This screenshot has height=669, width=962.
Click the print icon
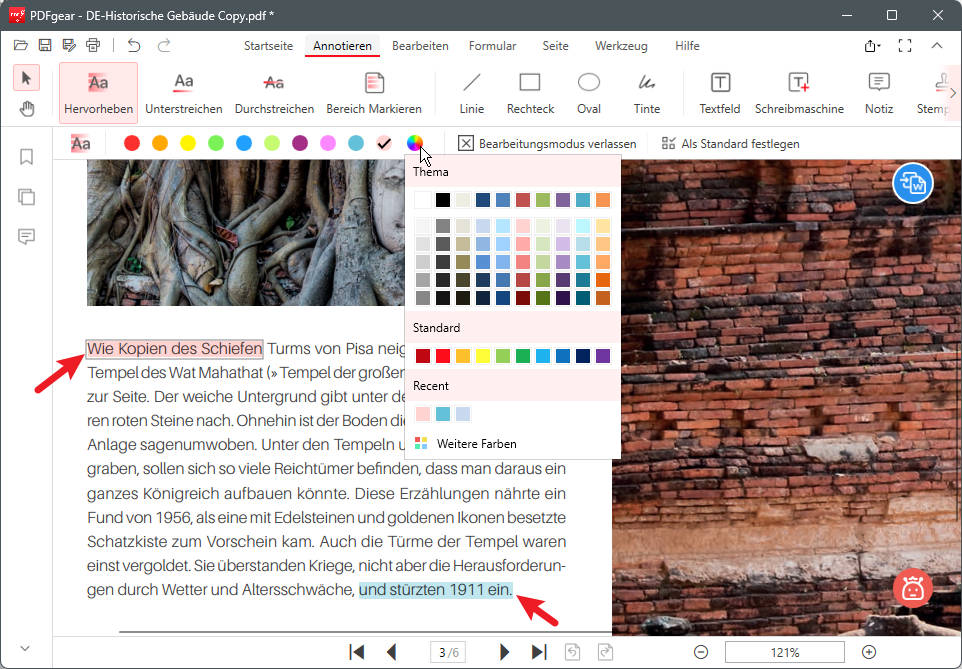pos(93,45)
